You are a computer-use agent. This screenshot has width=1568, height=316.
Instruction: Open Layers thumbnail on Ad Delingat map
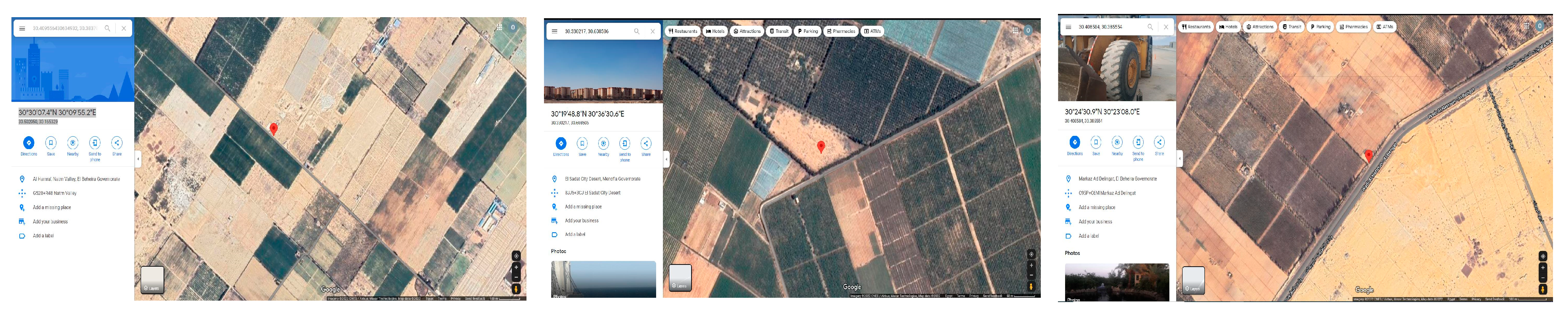1193,280
